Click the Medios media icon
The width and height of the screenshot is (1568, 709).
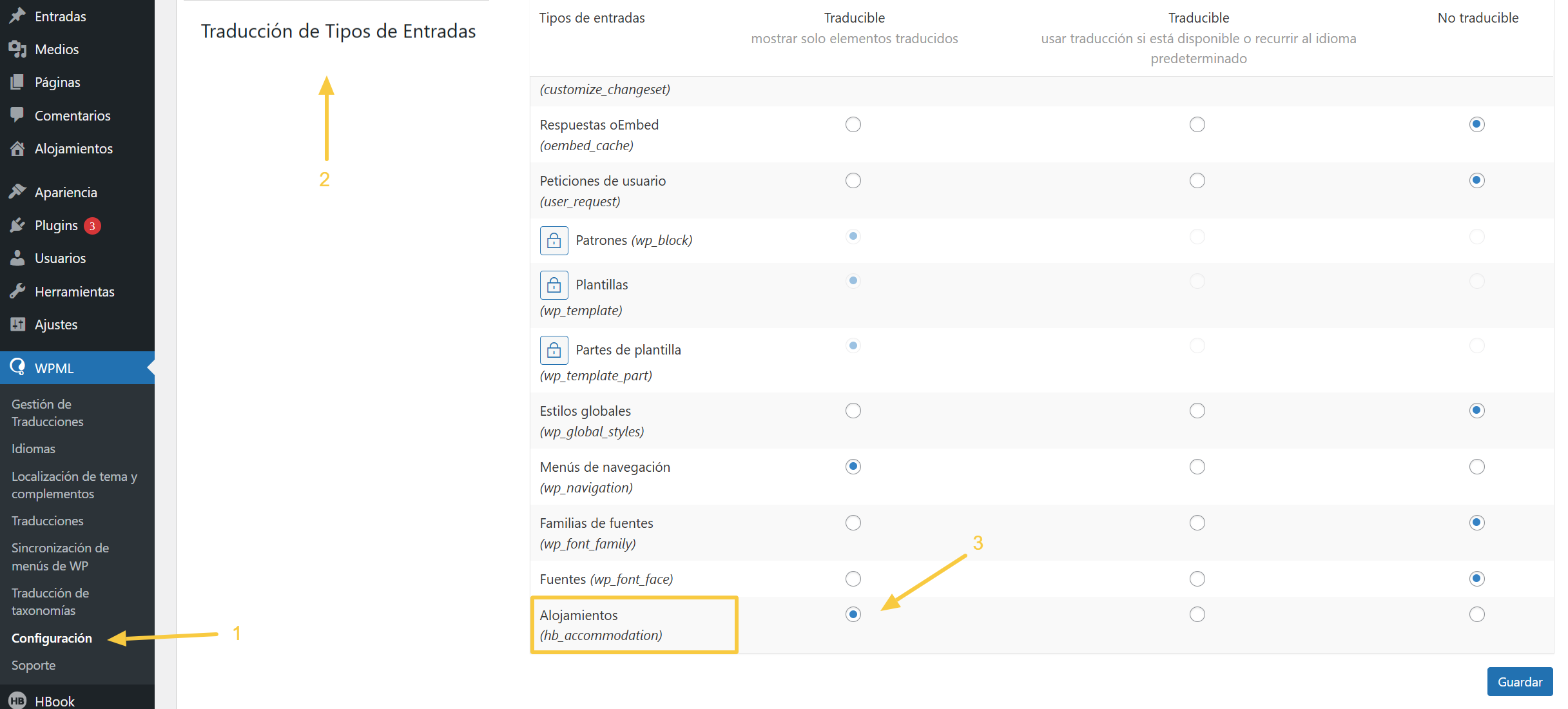point(17,49)
